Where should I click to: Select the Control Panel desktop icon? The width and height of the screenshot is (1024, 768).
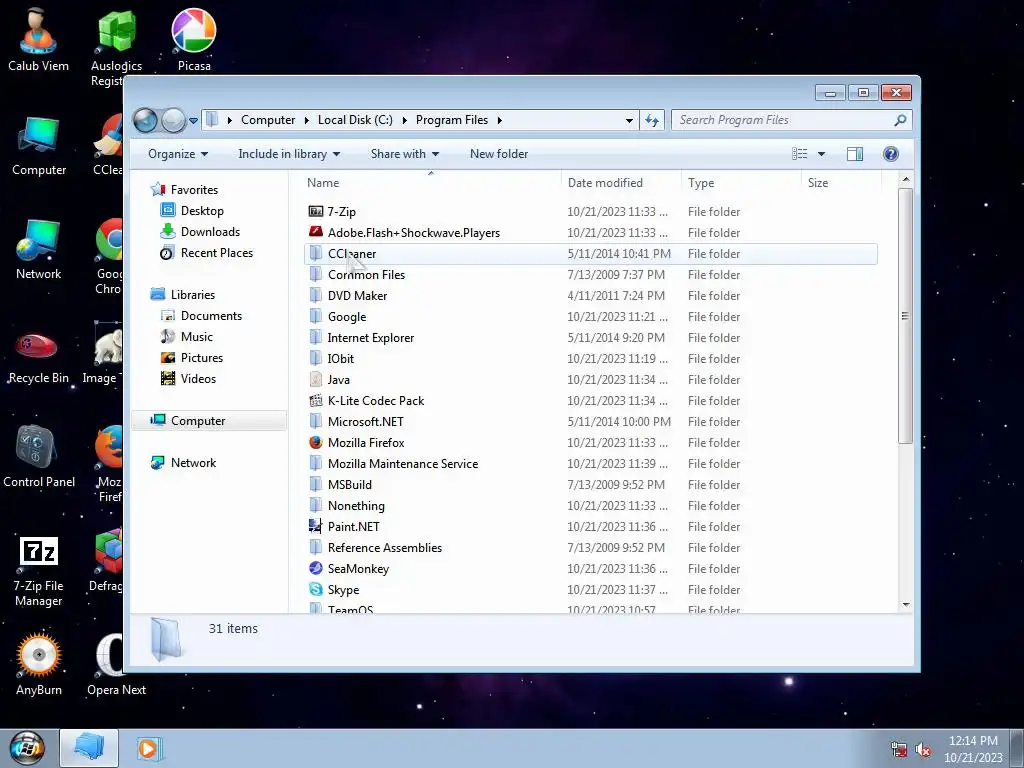click(x=39, y=457)
